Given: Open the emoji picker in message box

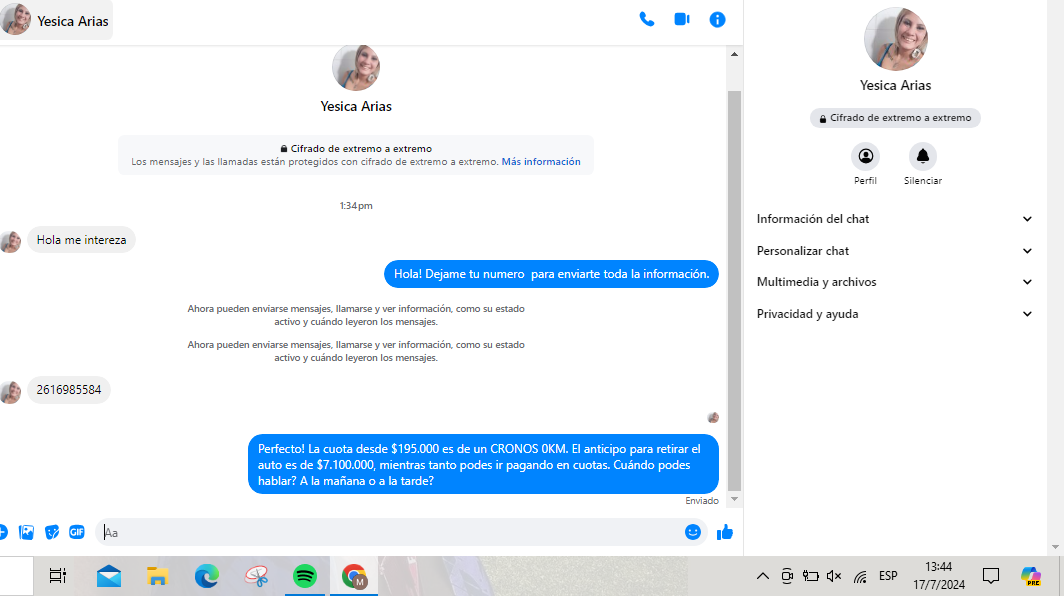Looking at the screenshot, I should [692, 532].
